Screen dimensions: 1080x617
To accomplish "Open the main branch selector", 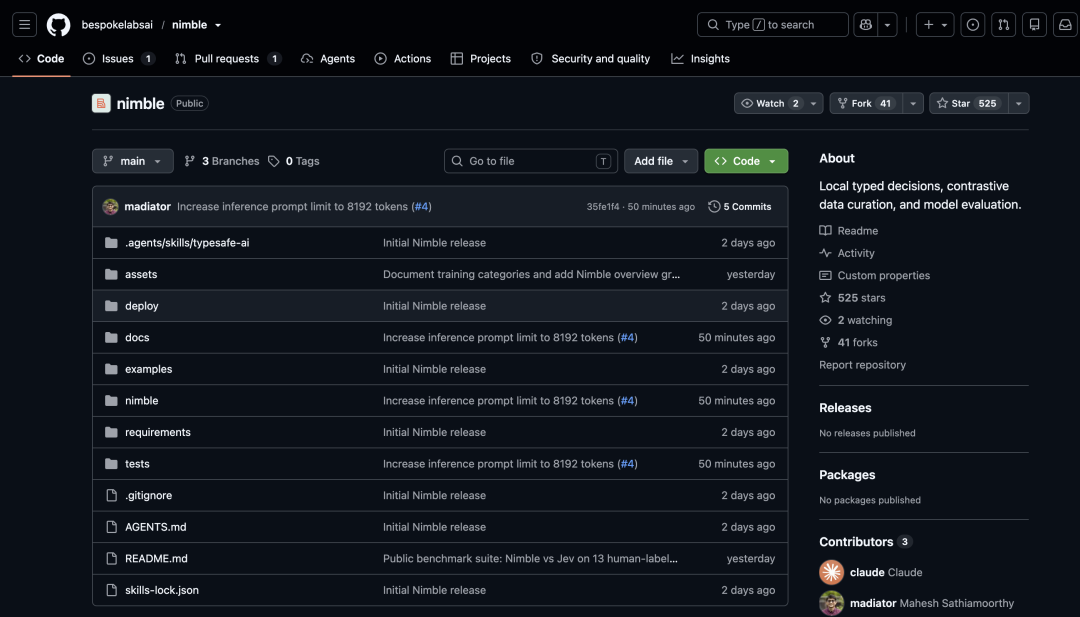I will point(133,161).
